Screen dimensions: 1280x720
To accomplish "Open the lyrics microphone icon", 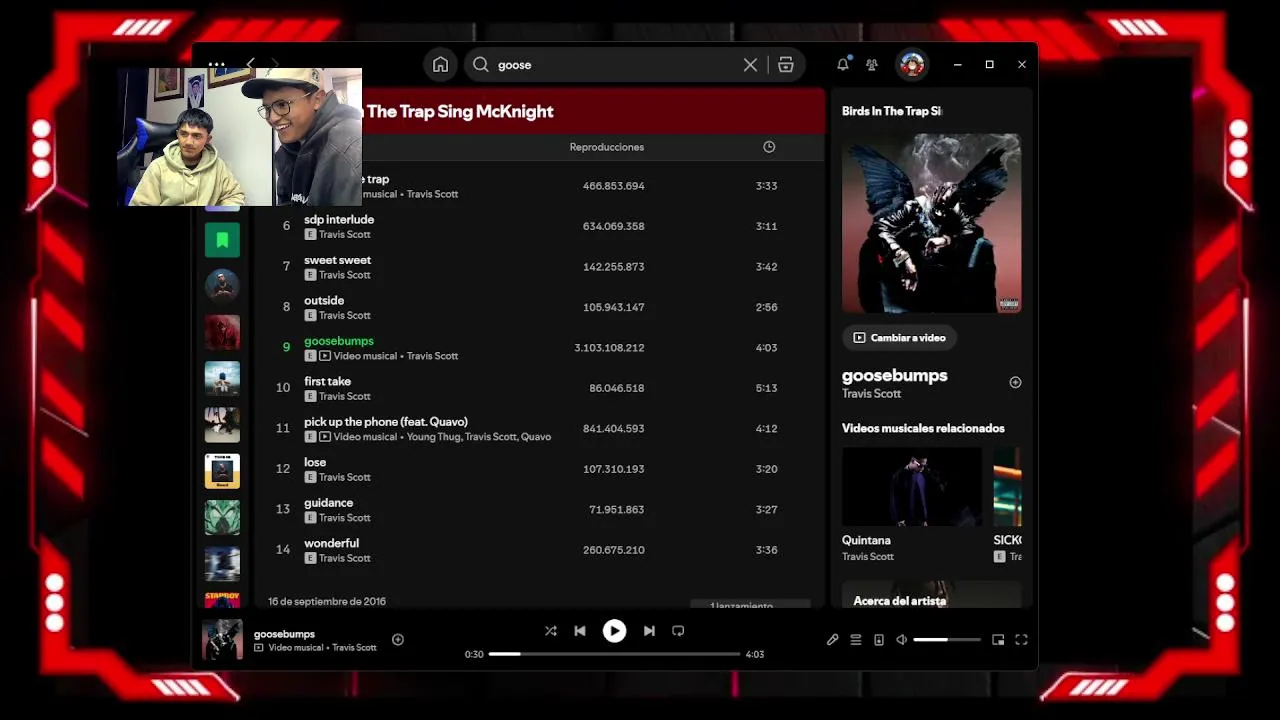I will click(832, 640).
